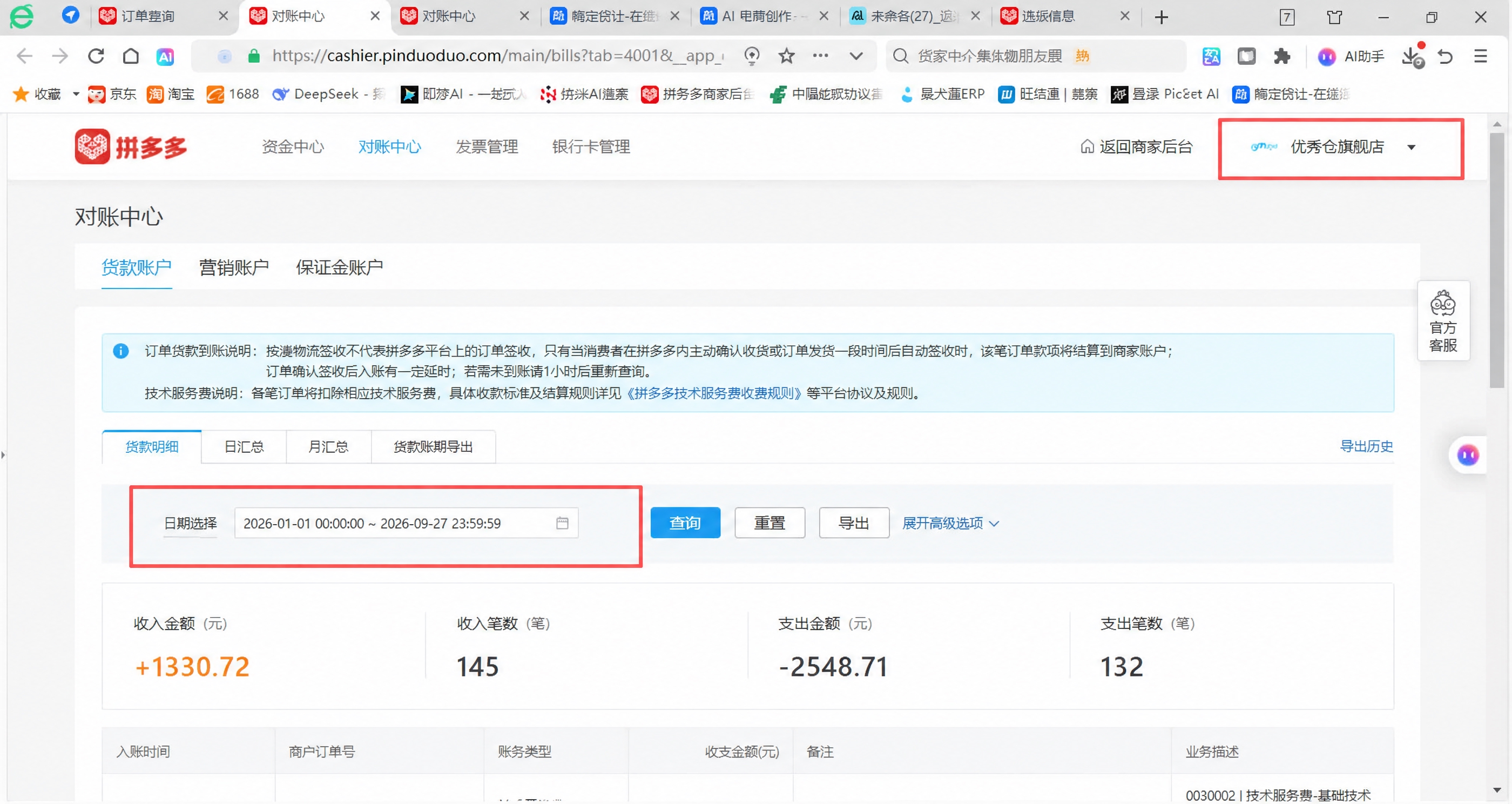Click the blue 查询 button
The image size is (1512, 804).
click(685, 522)
